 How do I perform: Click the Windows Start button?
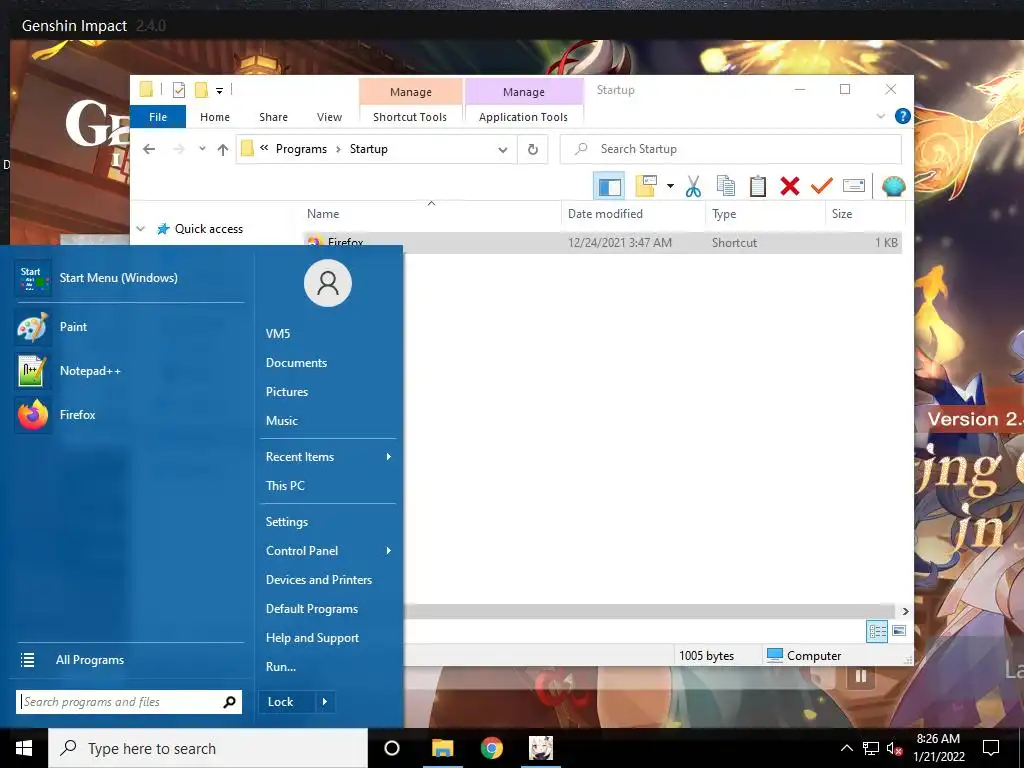pyautogui.click(x=24, y=748)
